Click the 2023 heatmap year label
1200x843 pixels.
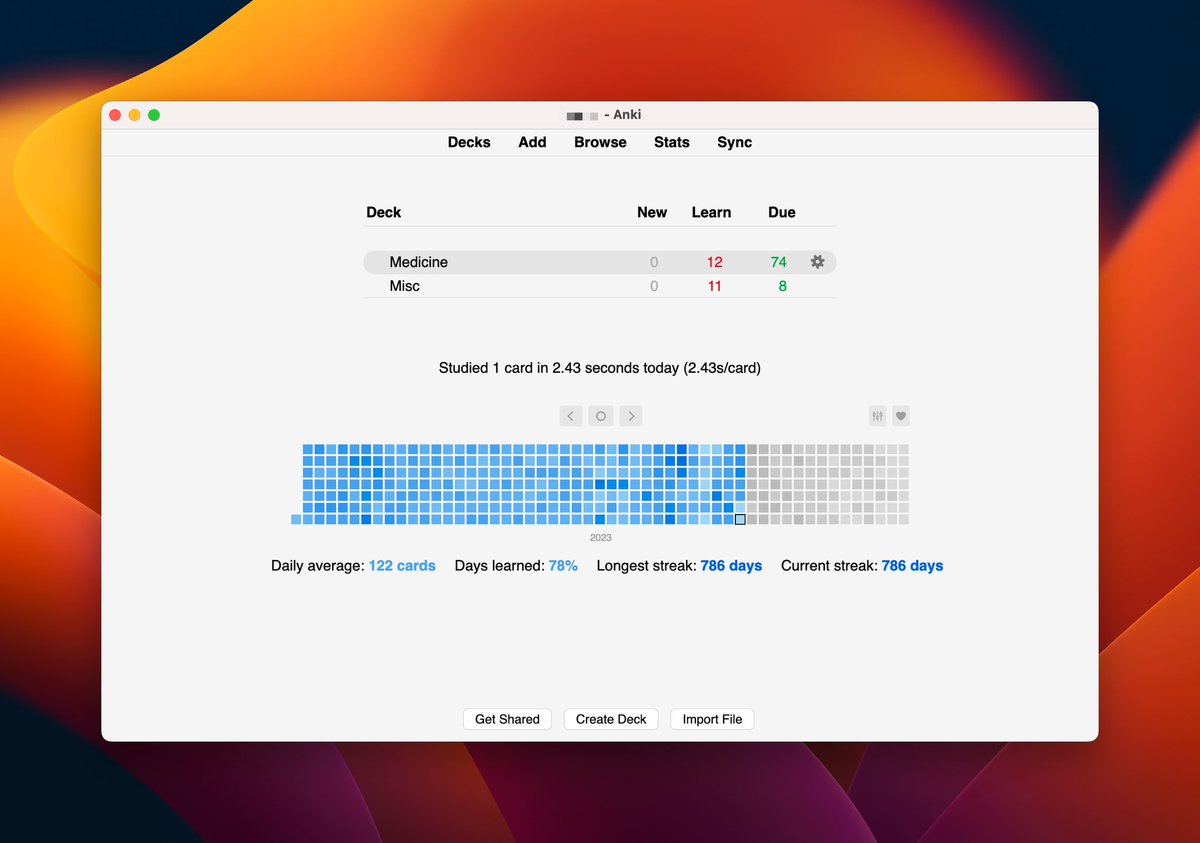pyautogui.click(x=600, y=538)
